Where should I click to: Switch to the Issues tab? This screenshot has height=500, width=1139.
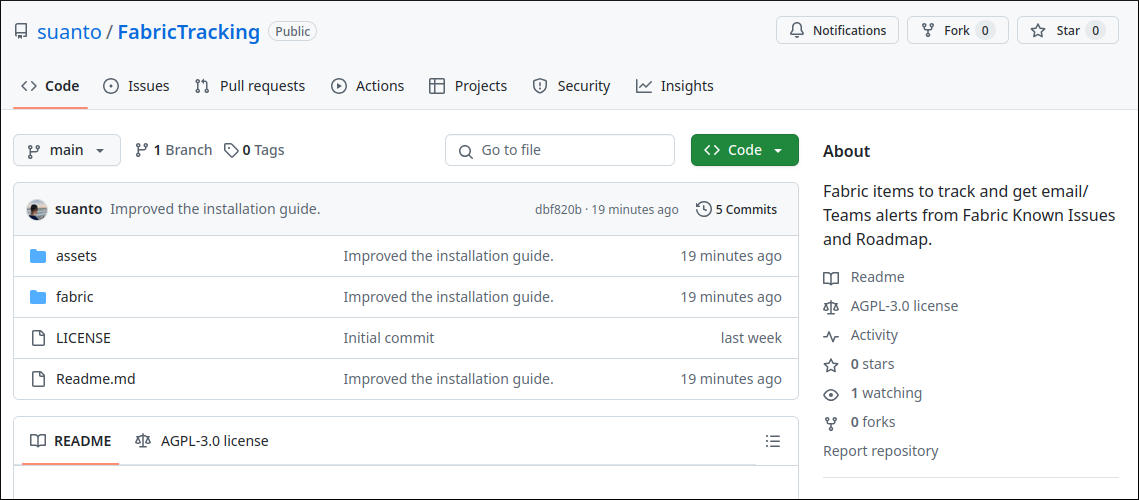coord(136,86)
